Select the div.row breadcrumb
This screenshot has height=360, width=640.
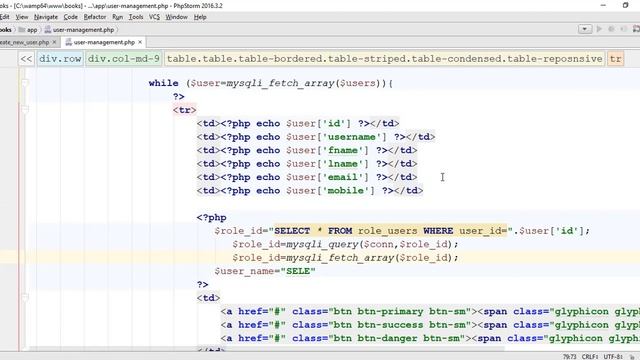(60, 59)
